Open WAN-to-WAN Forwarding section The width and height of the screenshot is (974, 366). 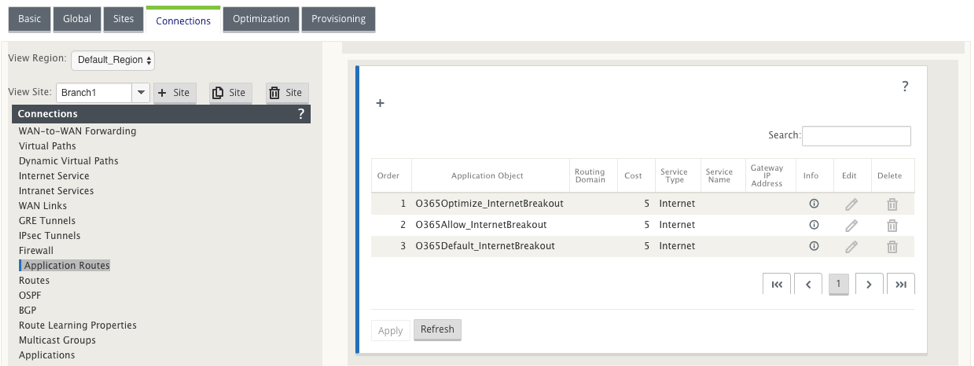coord(78,131)
